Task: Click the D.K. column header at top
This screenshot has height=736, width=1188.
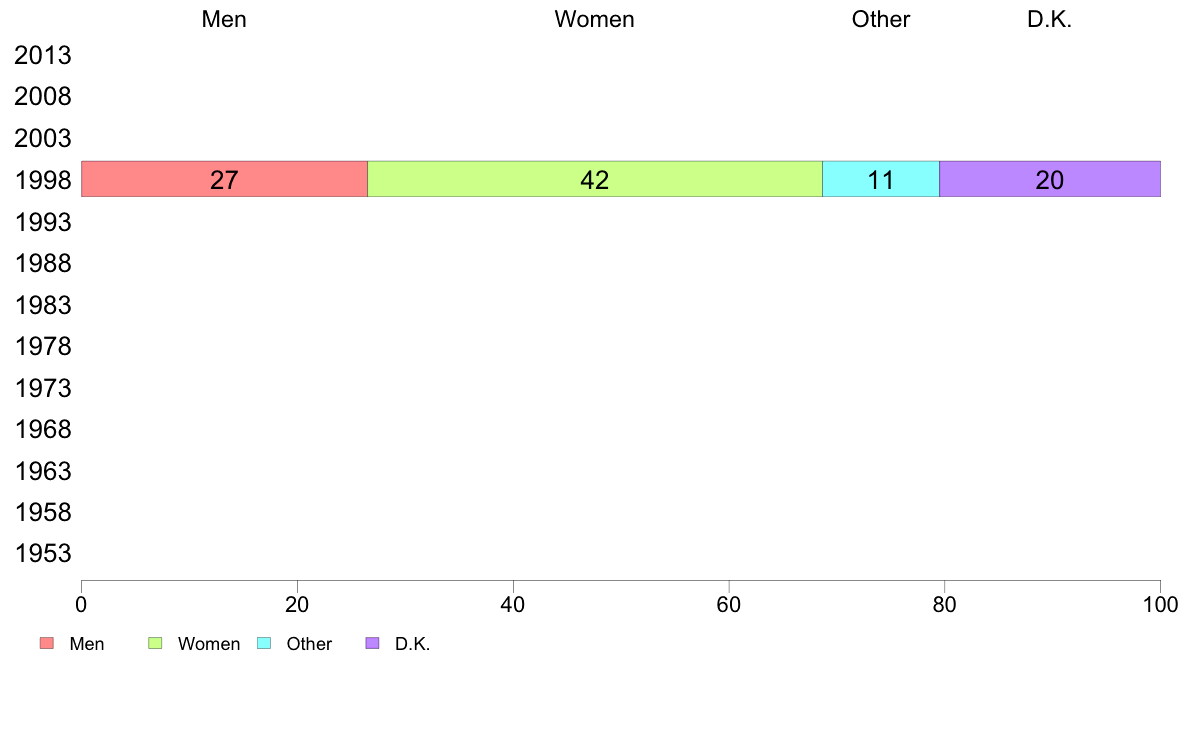Action: click(1050, 19)
